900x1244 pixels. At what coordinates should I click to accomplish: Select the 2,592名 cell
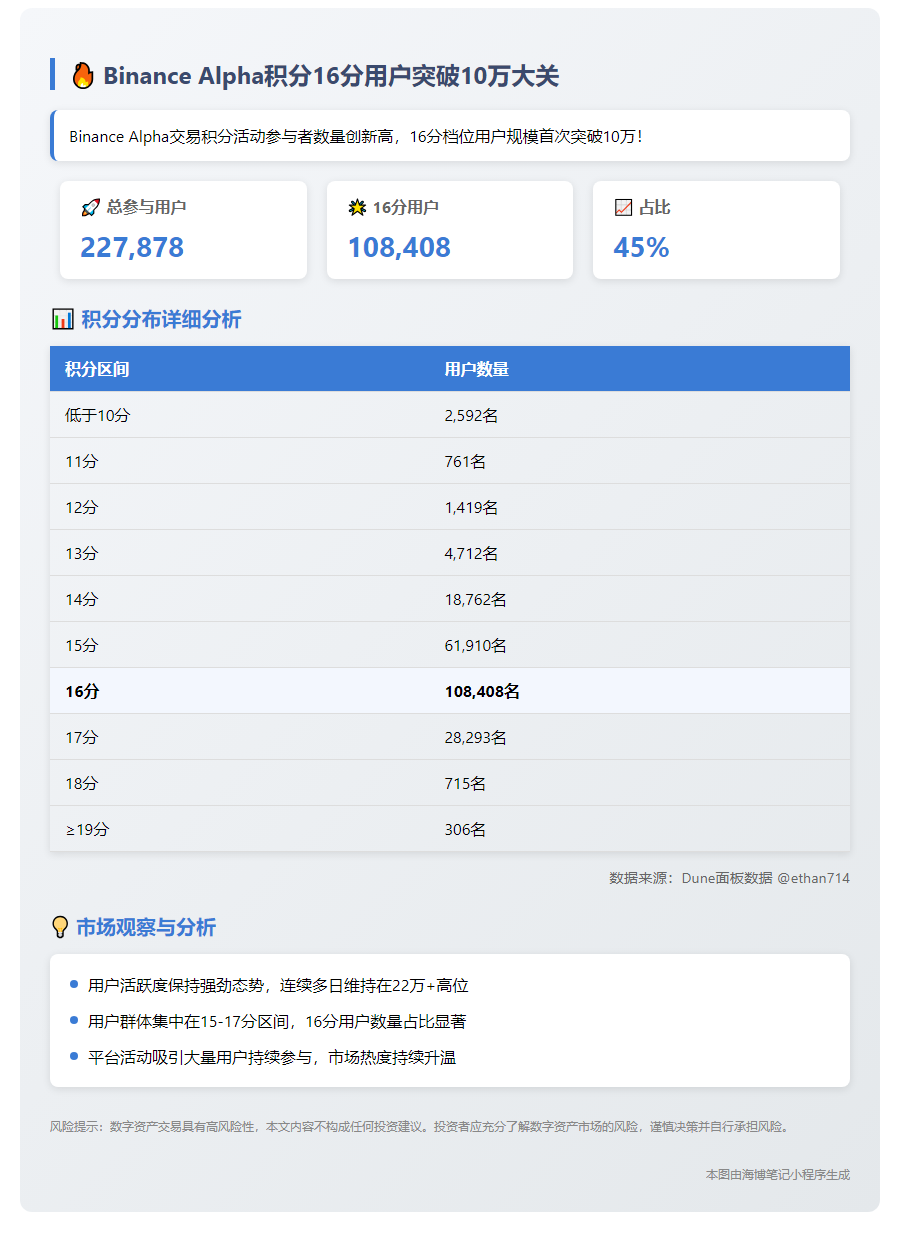471,415
